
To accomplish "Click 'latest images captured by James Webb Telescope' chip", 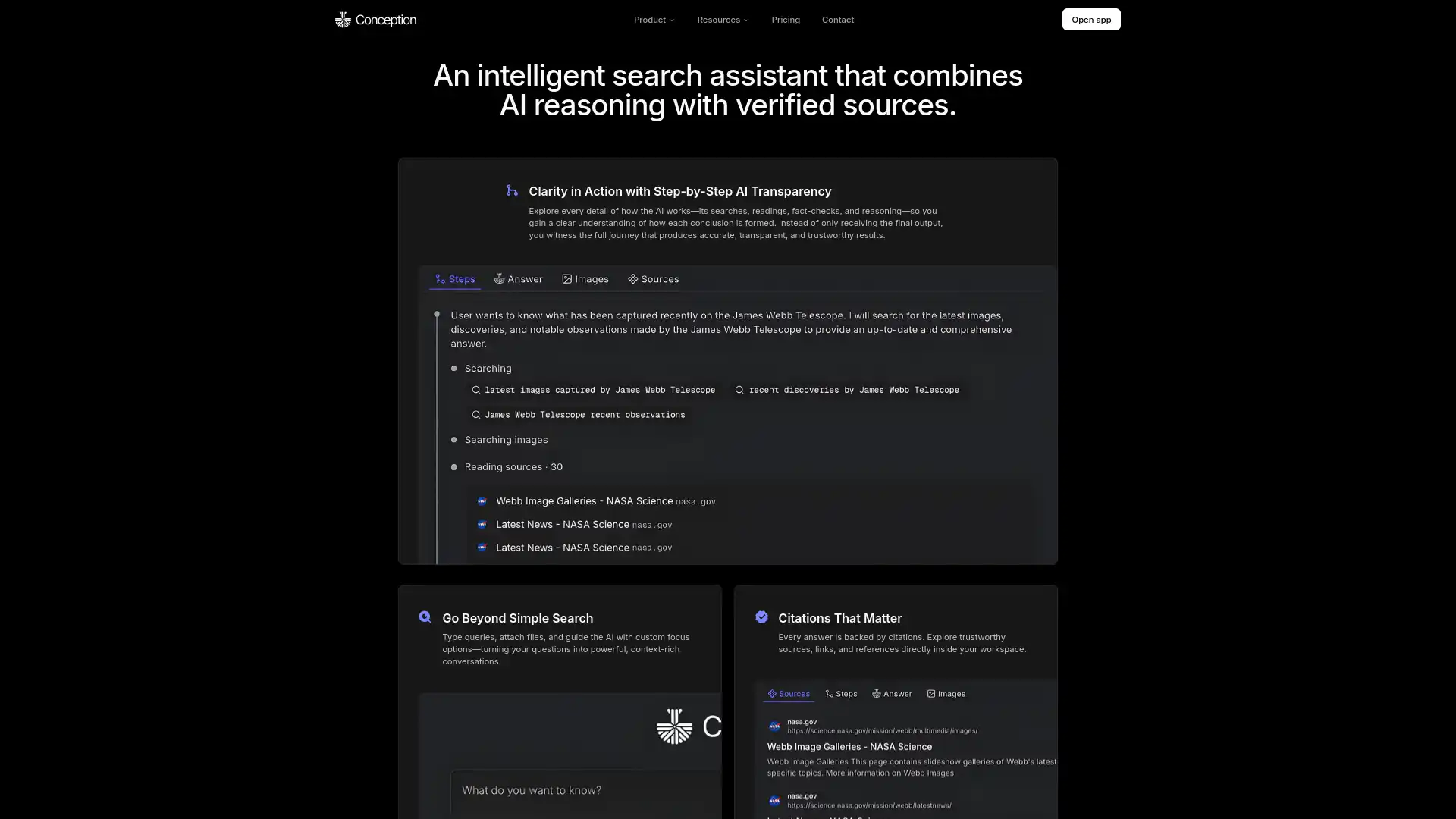I will click(594, 390).
